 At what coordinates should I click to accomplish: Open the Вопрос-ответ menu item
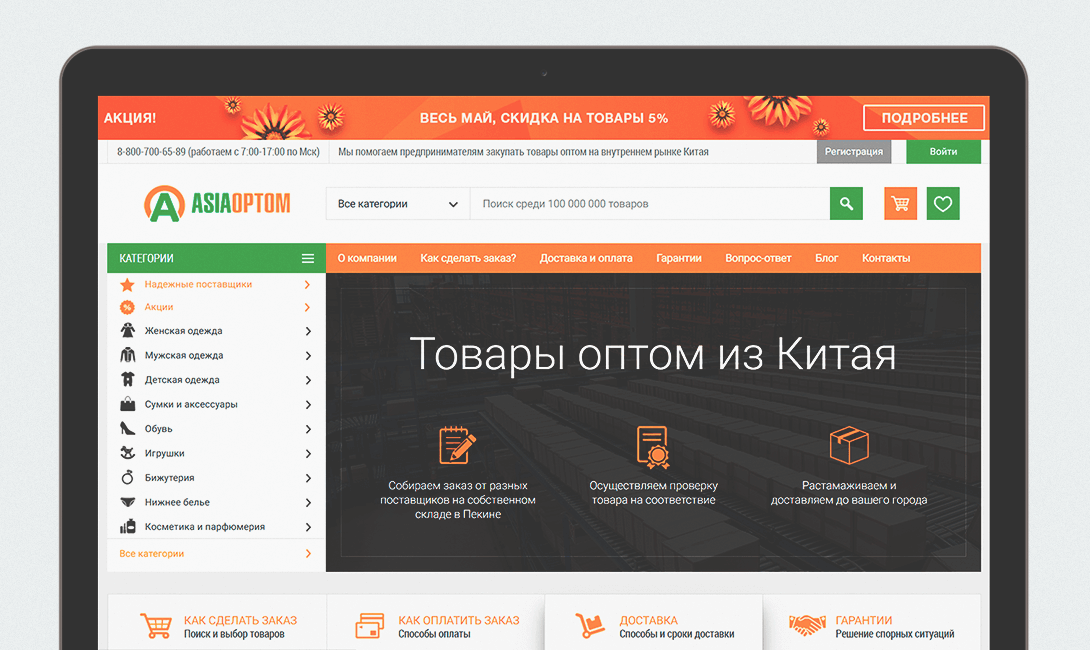758,258
